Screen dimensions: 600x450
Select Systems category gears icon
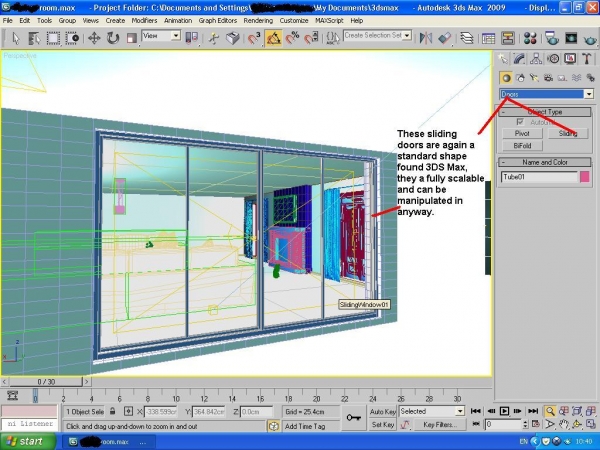pyautogui.click(x=590, y=78)
